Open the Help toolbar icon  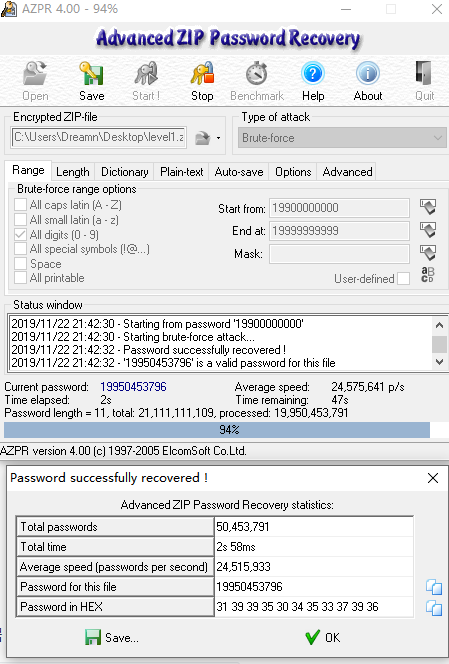click(313, 81)
